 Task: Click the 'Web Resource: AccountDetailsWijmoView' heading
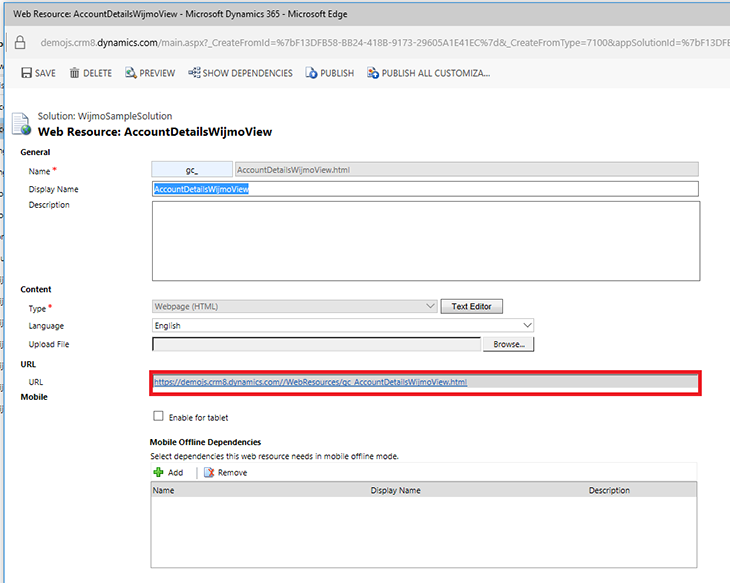point(155,132)
